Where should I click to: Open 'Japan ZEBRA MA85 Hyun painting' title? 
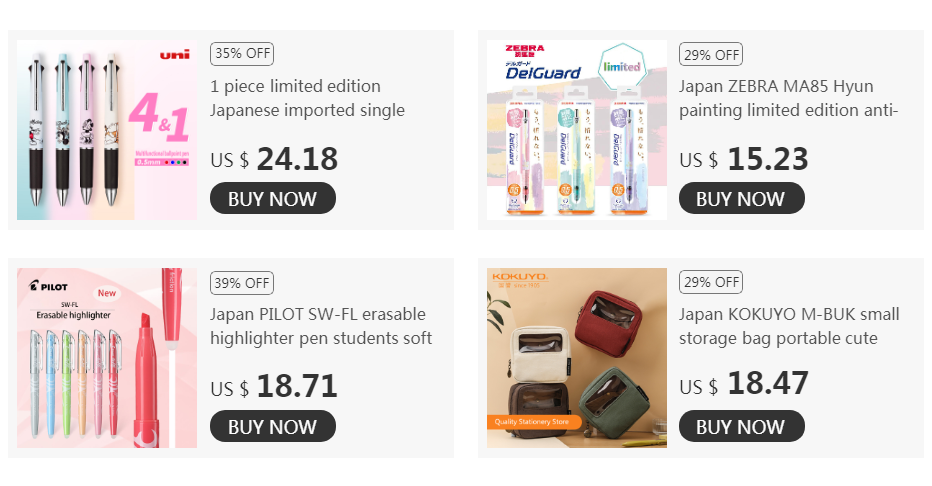click(x=788, y=98)
